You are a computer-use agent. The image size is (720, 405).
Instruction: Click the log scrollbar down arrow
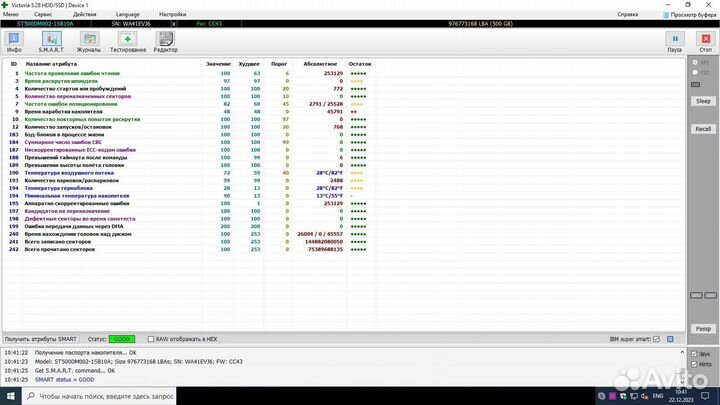pyautogui.click(x=682, y=382)
